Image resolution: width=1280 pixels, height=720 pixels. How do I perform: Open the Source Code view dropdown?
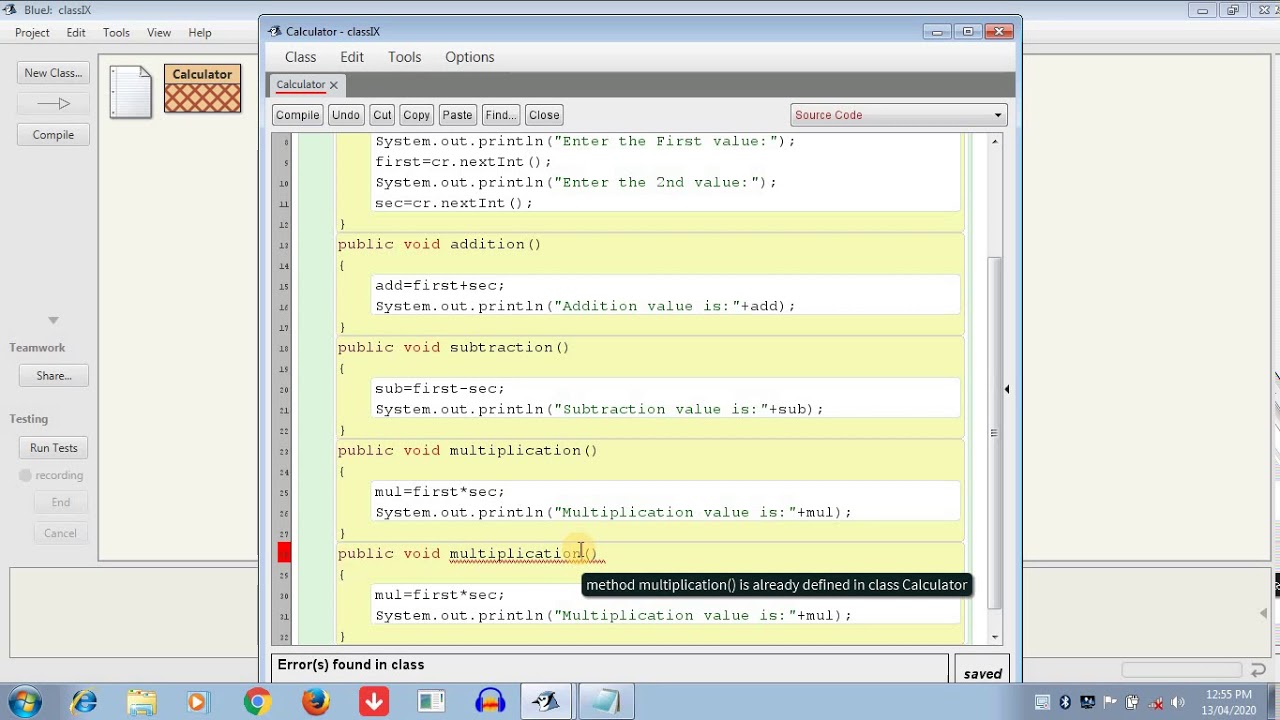tap(898, 115)
